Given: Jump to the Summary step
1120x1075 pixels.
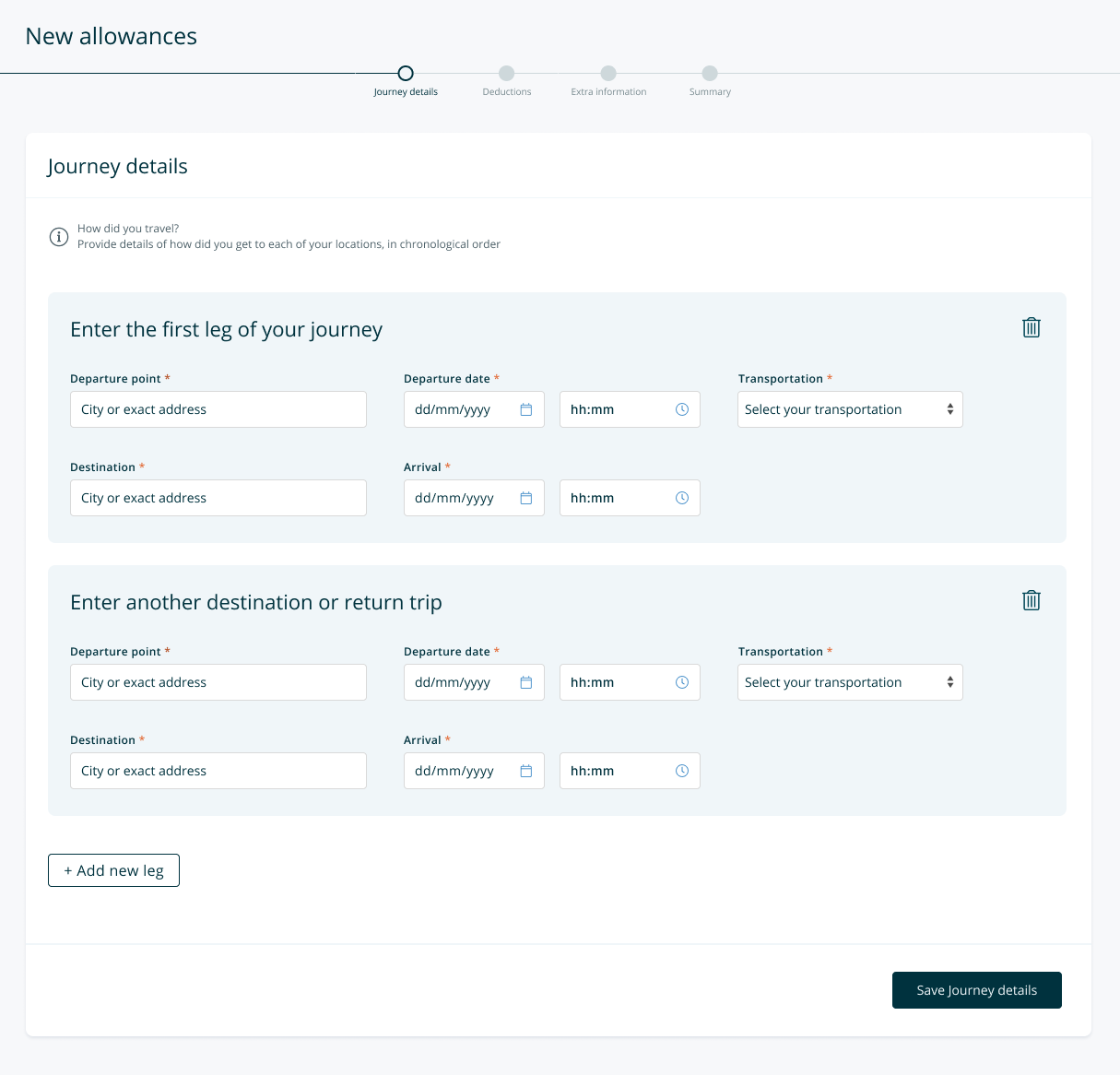Looking at the screenshot, I should click(709, 74).
